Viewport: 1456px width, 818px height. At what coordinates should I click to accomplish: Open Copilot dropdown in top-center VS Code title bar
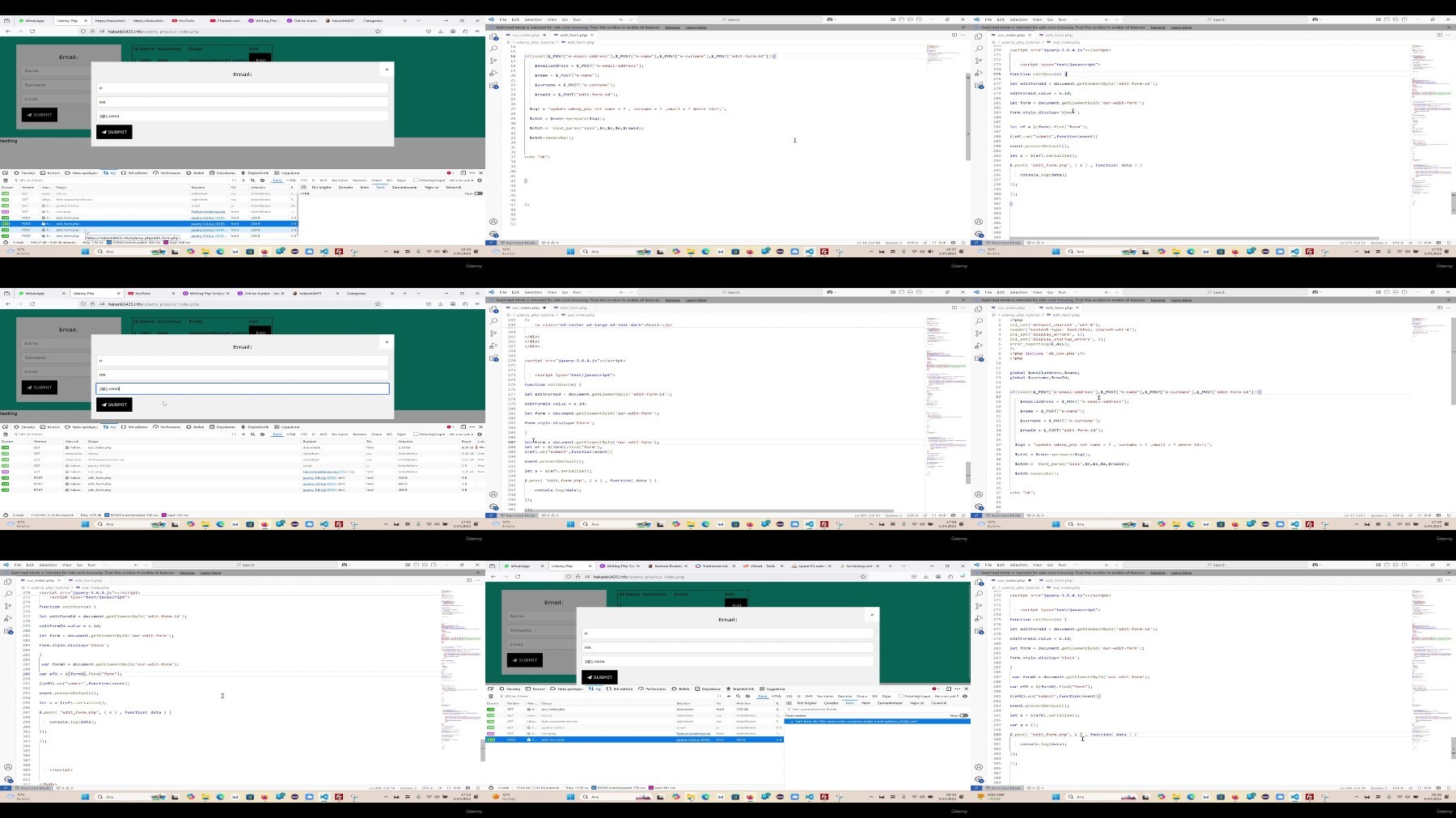(x=831, y=19)
